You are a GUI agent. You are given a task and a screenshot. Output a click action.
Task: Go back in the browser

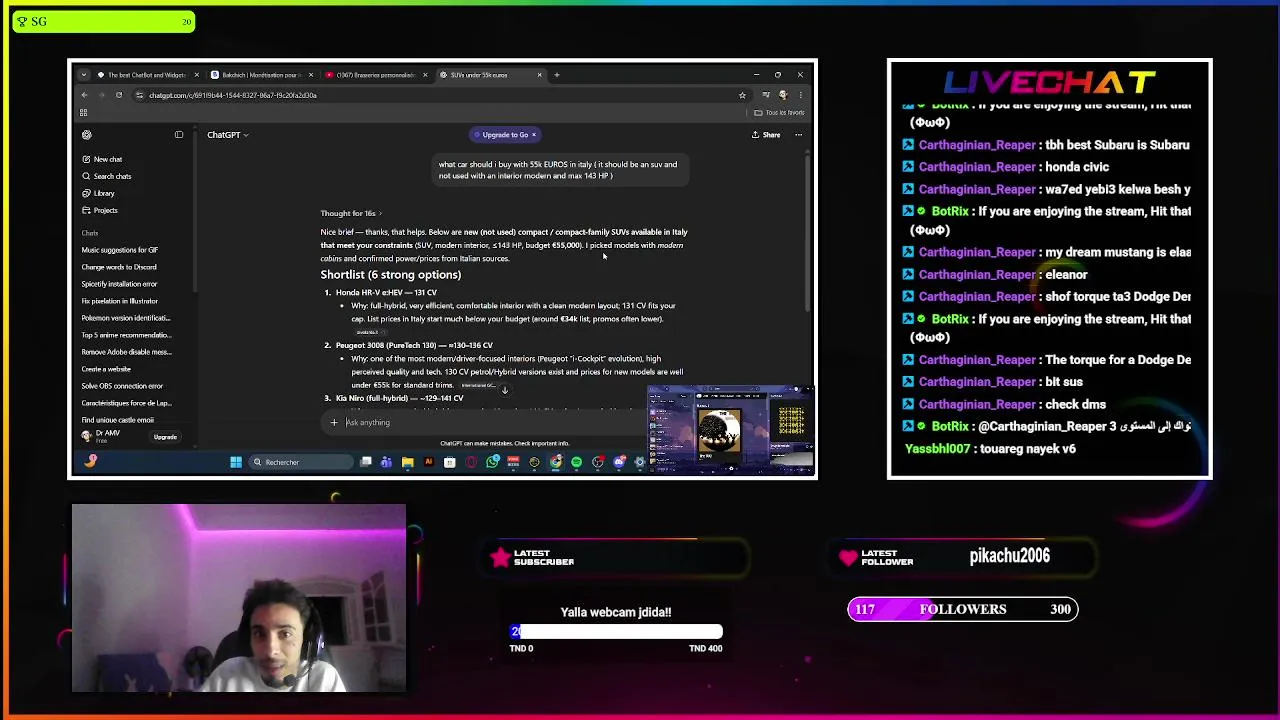[84, 95]
